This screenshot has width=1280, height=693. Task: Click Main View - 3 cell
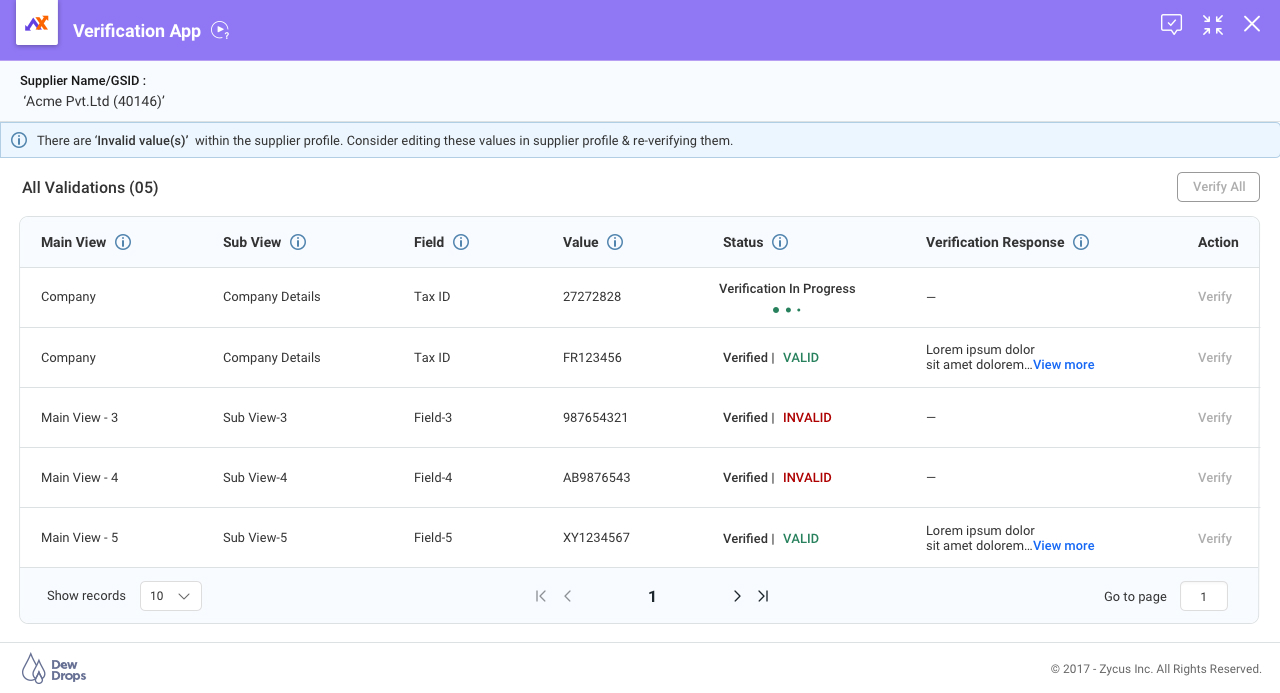(x=79, y=418)
